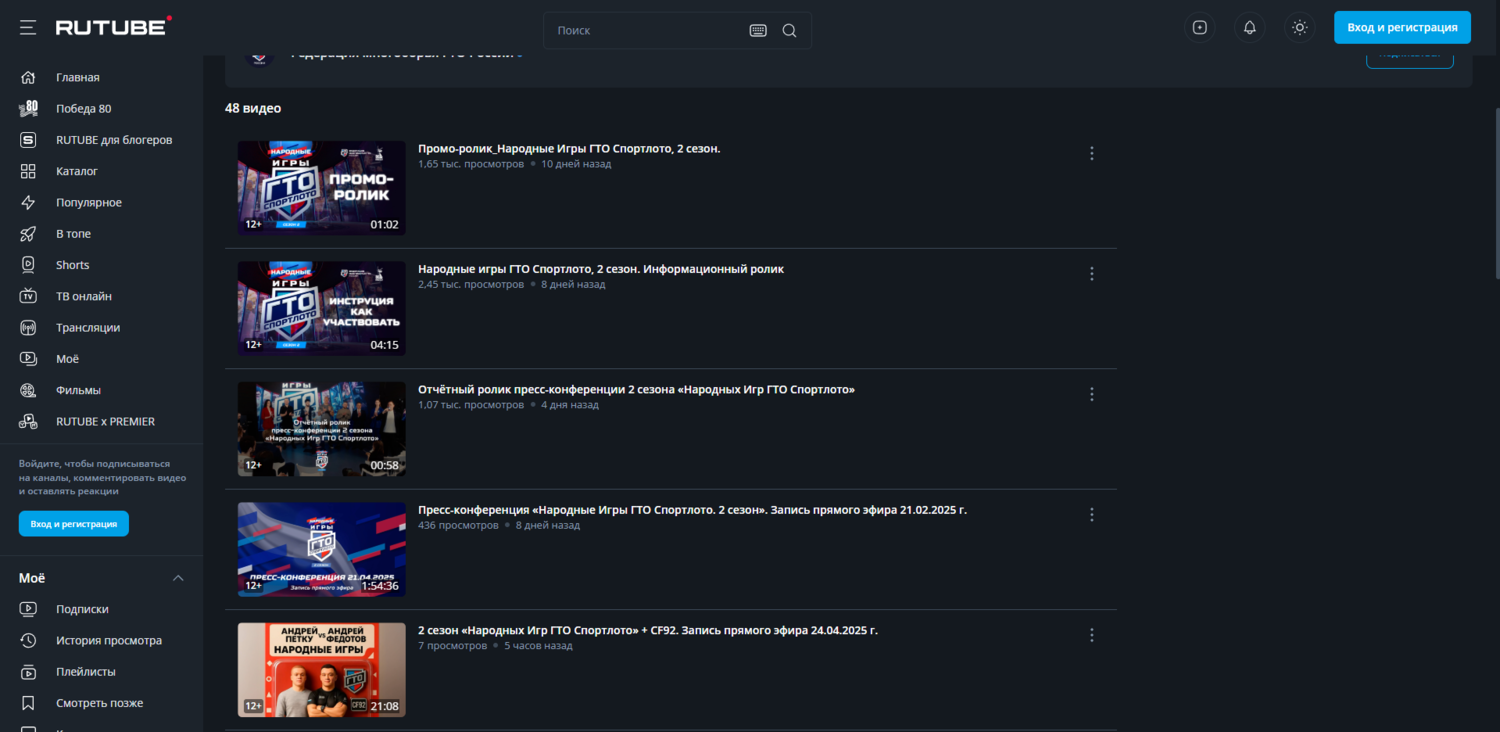Collapse the Моё sidebar section
The image size is (1500, 732).
pos(178,578)
